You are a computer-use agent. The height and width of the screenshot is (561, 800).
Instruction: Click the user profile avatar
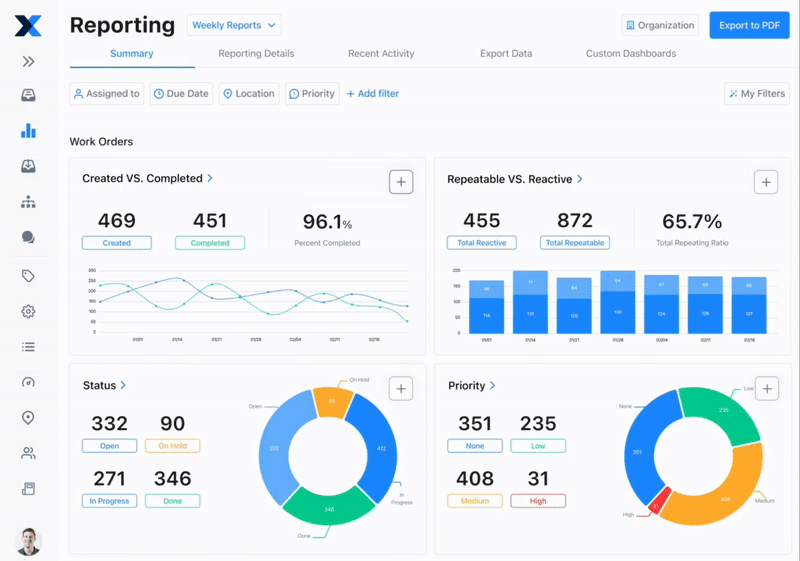(28, 541)
